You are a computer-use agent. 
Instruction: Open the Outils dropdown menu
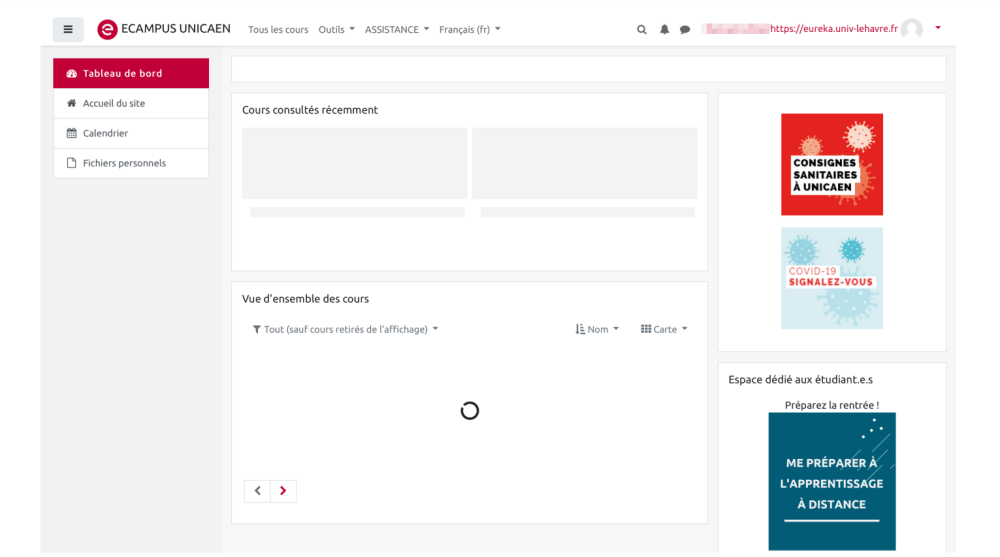pos(336,30)
